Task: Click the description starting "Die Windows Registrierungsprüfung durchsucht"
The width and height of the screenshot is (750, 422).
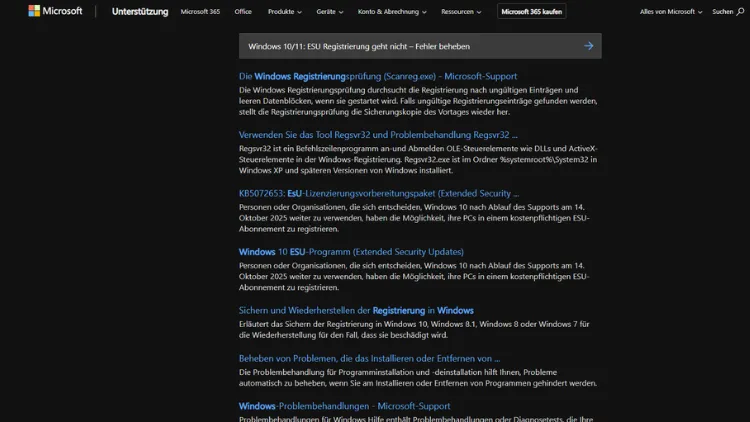Action: pyautogui.click(x=418, y=101)
